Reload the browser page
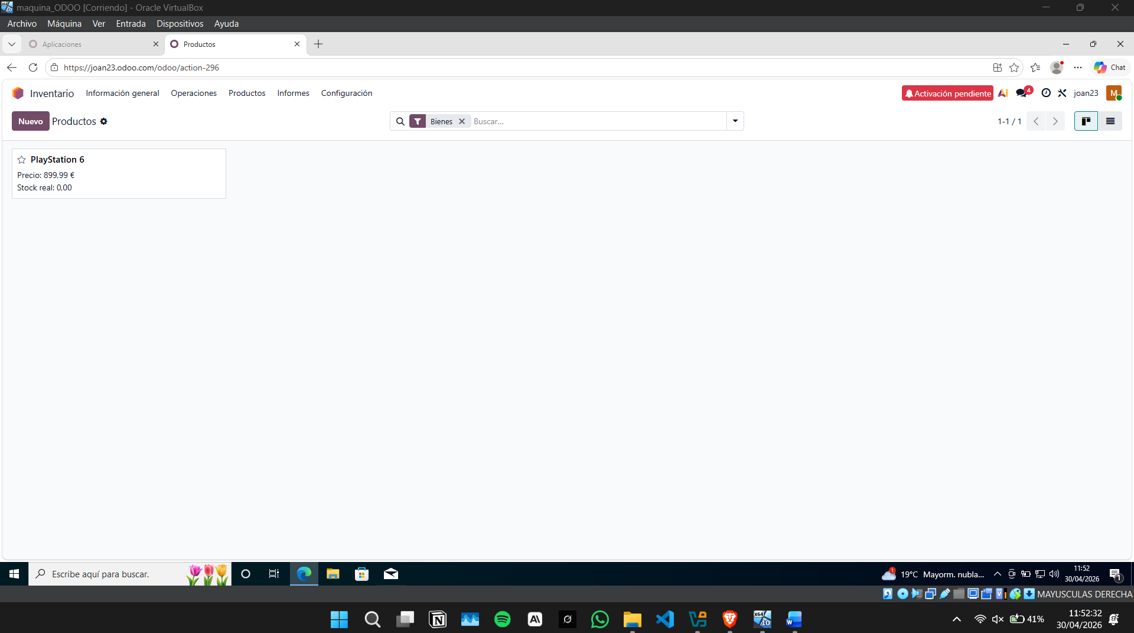 tap(33, 67)
